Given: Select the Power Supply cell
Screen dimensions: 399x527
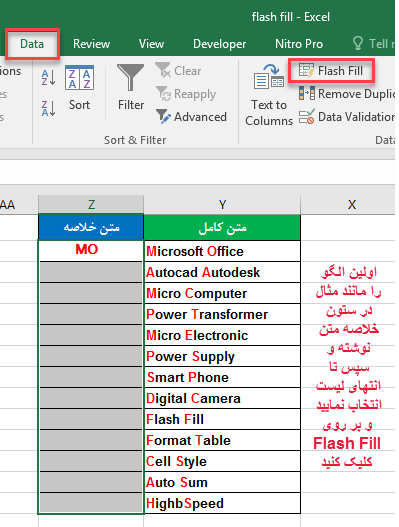Looking at the screenshot, I should click(x=222, y=356).
